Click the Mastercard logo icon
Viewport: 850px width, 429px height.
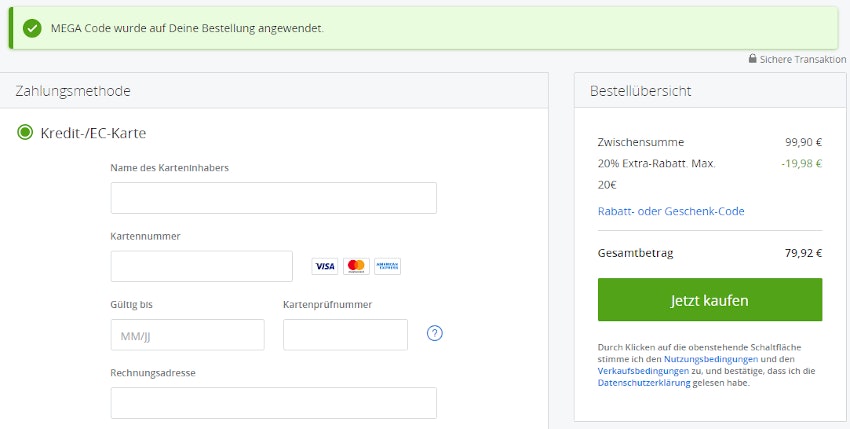(356, 266)
